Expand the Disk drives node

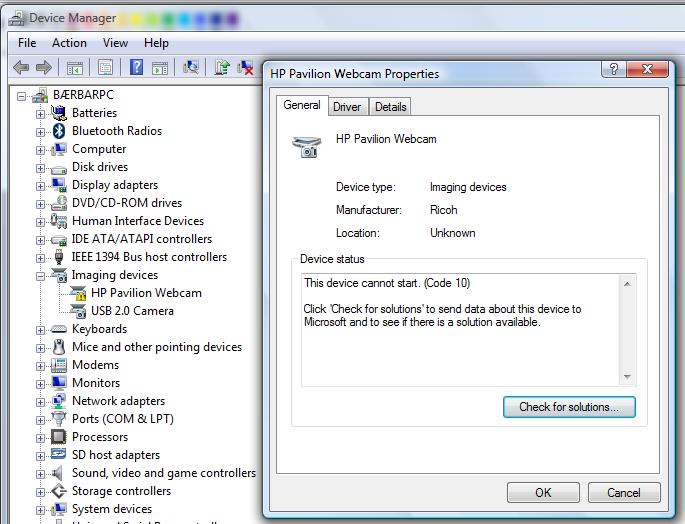point(40,168)
